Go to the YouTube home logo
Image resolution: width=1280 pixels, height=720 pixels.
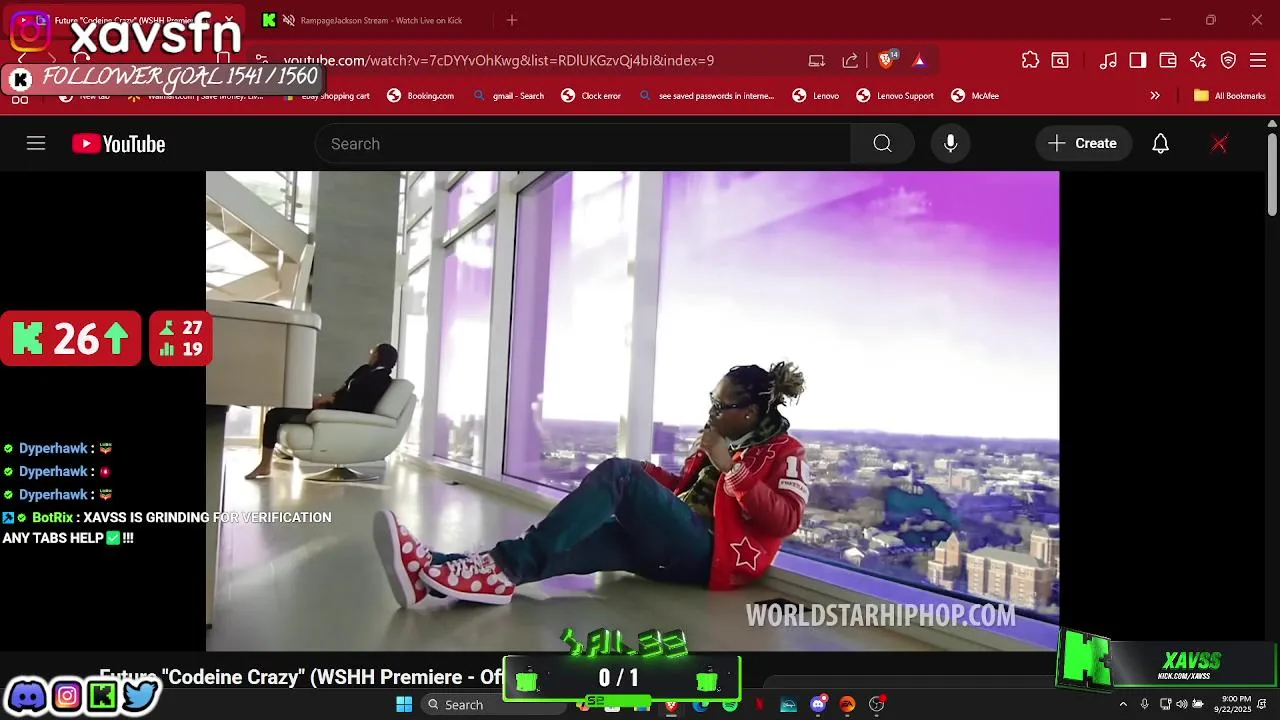pos(118,144)
